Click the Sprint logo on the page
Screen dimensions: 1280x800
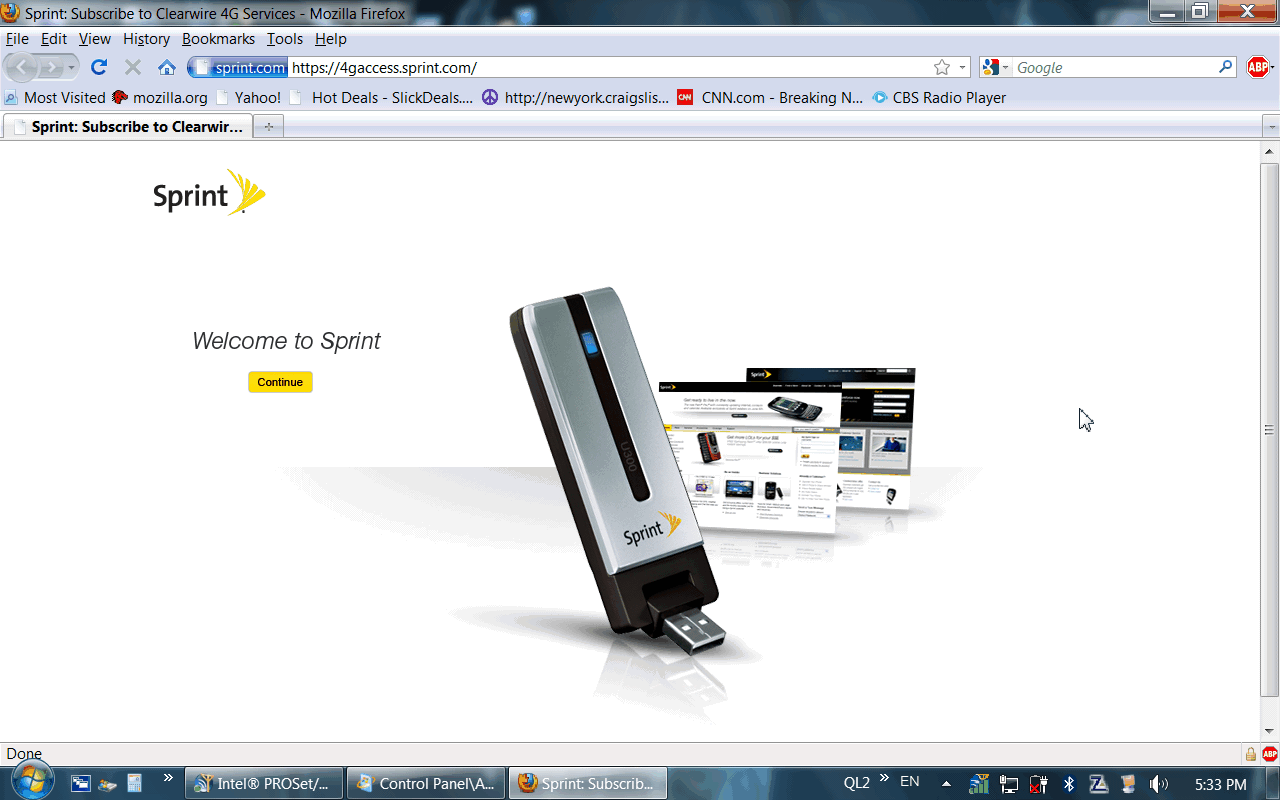click(x=209, y=193)
